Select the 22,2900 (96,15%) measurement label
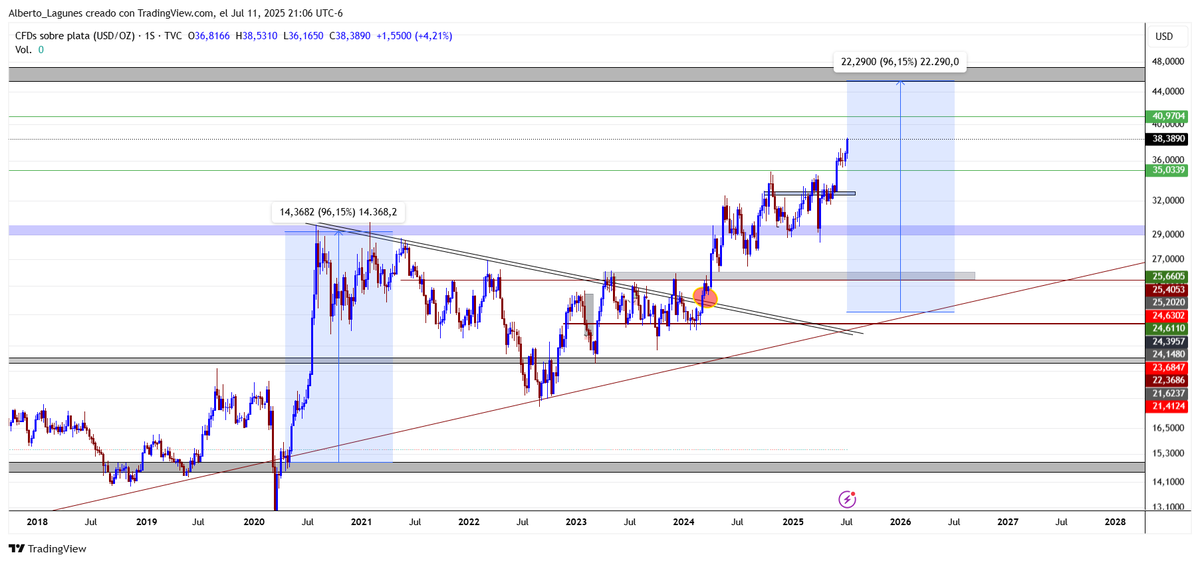Screen dimensions: 1200x563 point(900,62)
